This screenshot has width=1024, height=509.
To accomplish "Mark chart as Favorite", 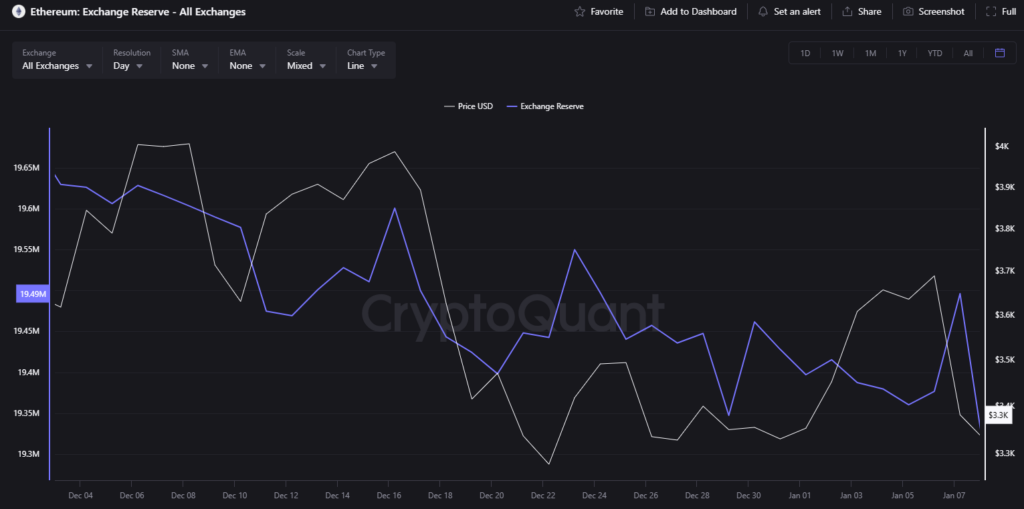I will [x=599, y=12].
